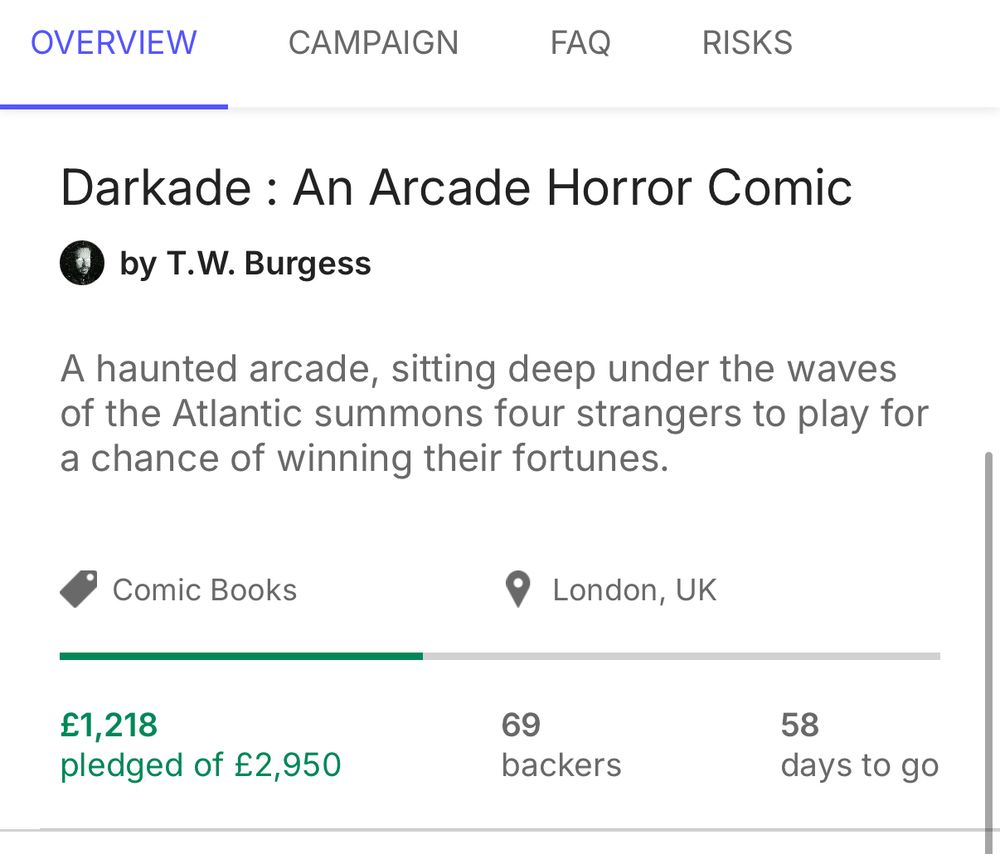Open T.W. Burgess creator profile link
Viewport: 1000px width, 854px height.
point(245,263)
